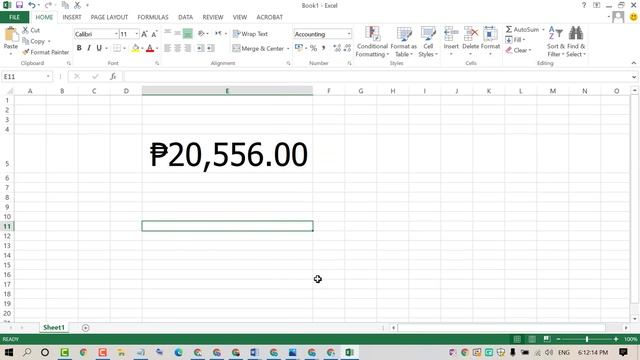Click the zoom in plus button

tap(616, 339)
